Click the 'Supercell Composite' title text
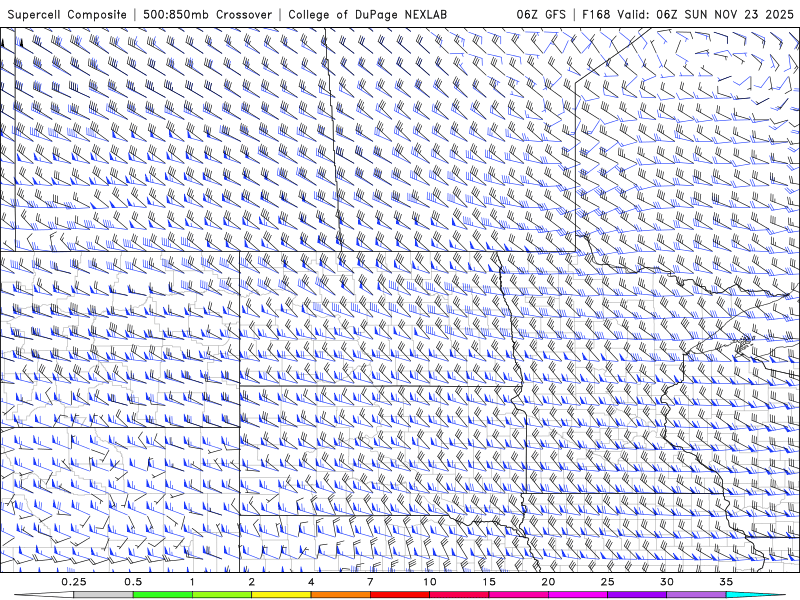Image resolution: width=800 pixels, height=600 pixels. pyautogui.click(x=67, y=14)
